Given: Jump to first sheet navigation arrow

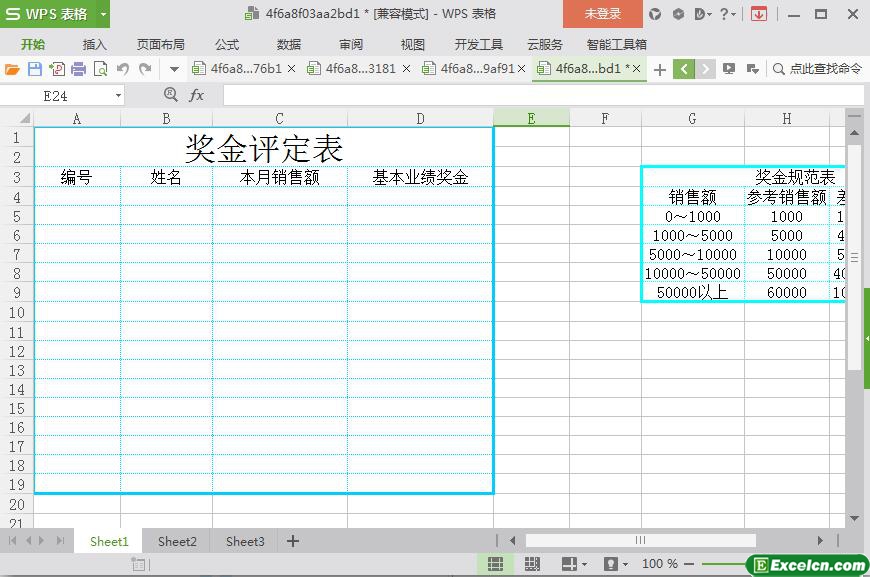Looking at the screenshot, I should click(x=13, y=540).
